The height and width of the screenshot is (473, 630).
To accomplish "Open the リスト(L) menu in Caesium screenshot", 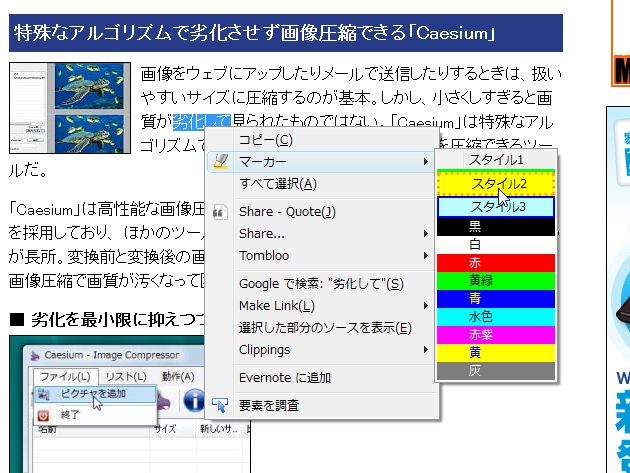I will [x=126, y=377].
